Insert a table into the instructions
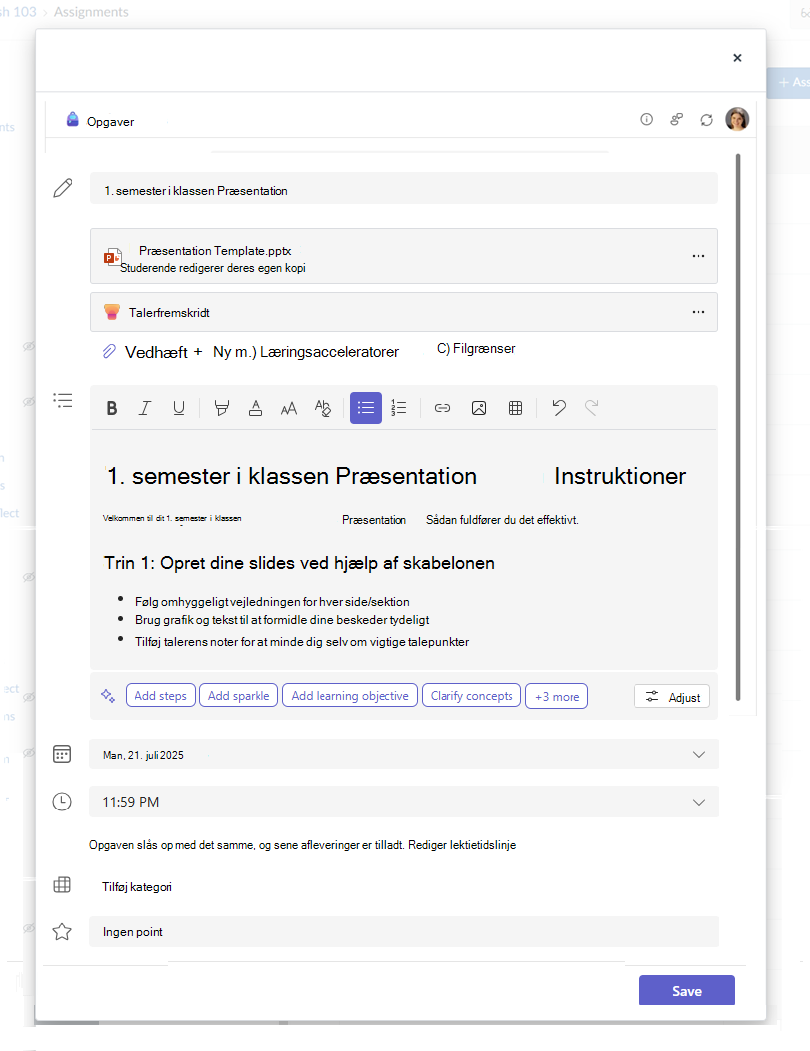Screen dimensions: 810x1051 click(x=516, y=408)
